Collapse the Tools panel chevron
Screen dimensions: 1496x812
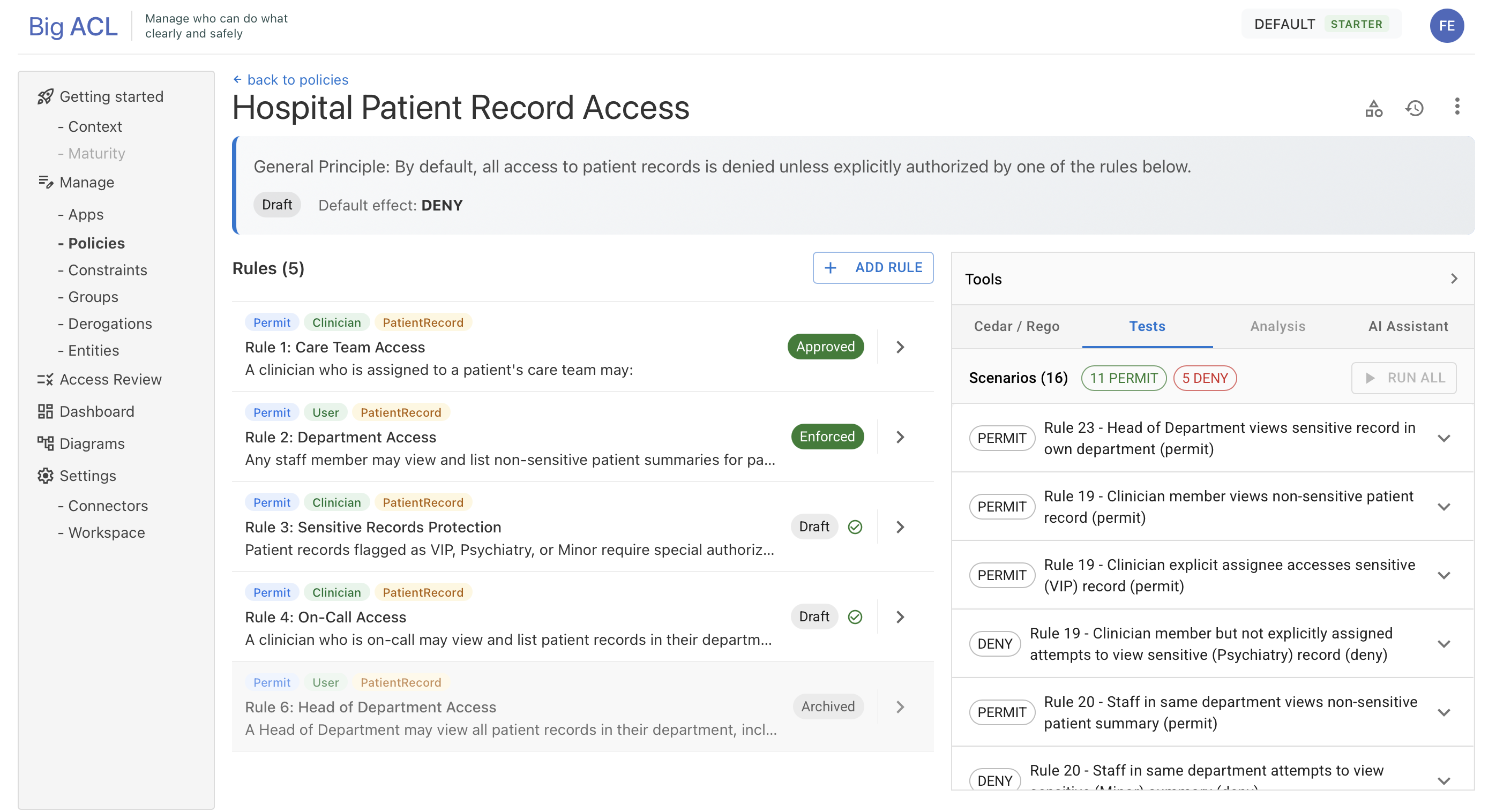pos(1454,279)
